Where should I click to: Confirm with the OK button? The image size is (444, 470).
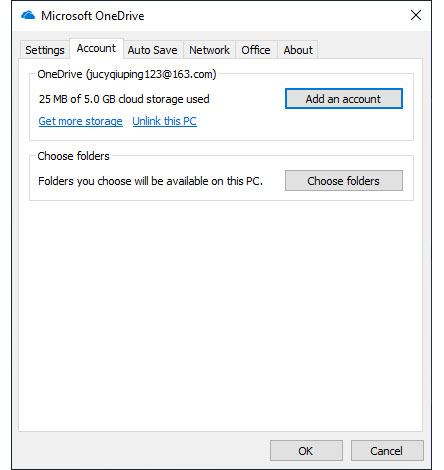(306, 451)
